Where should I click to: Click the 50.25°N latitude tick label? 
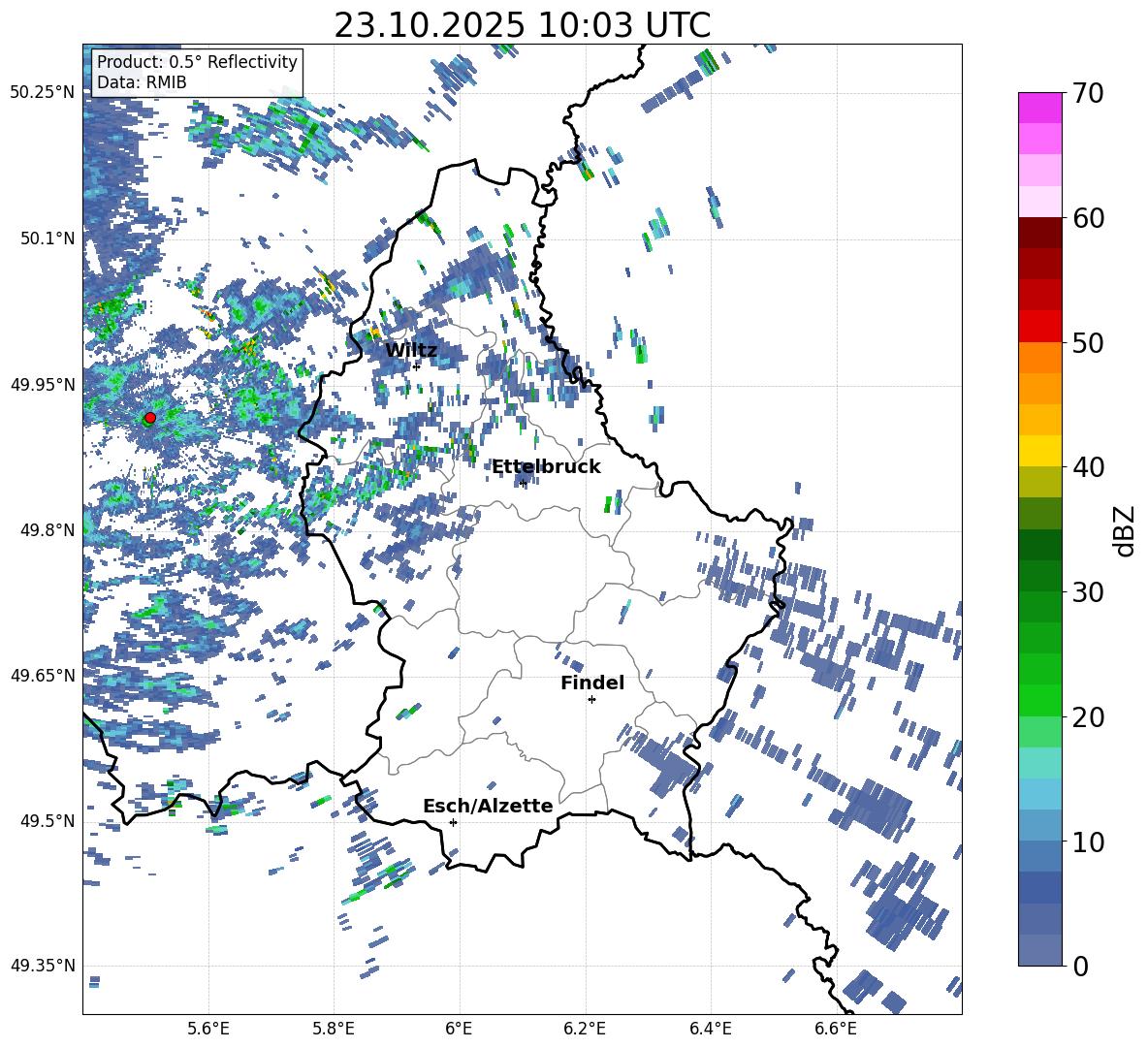click(x=43, y=93)
